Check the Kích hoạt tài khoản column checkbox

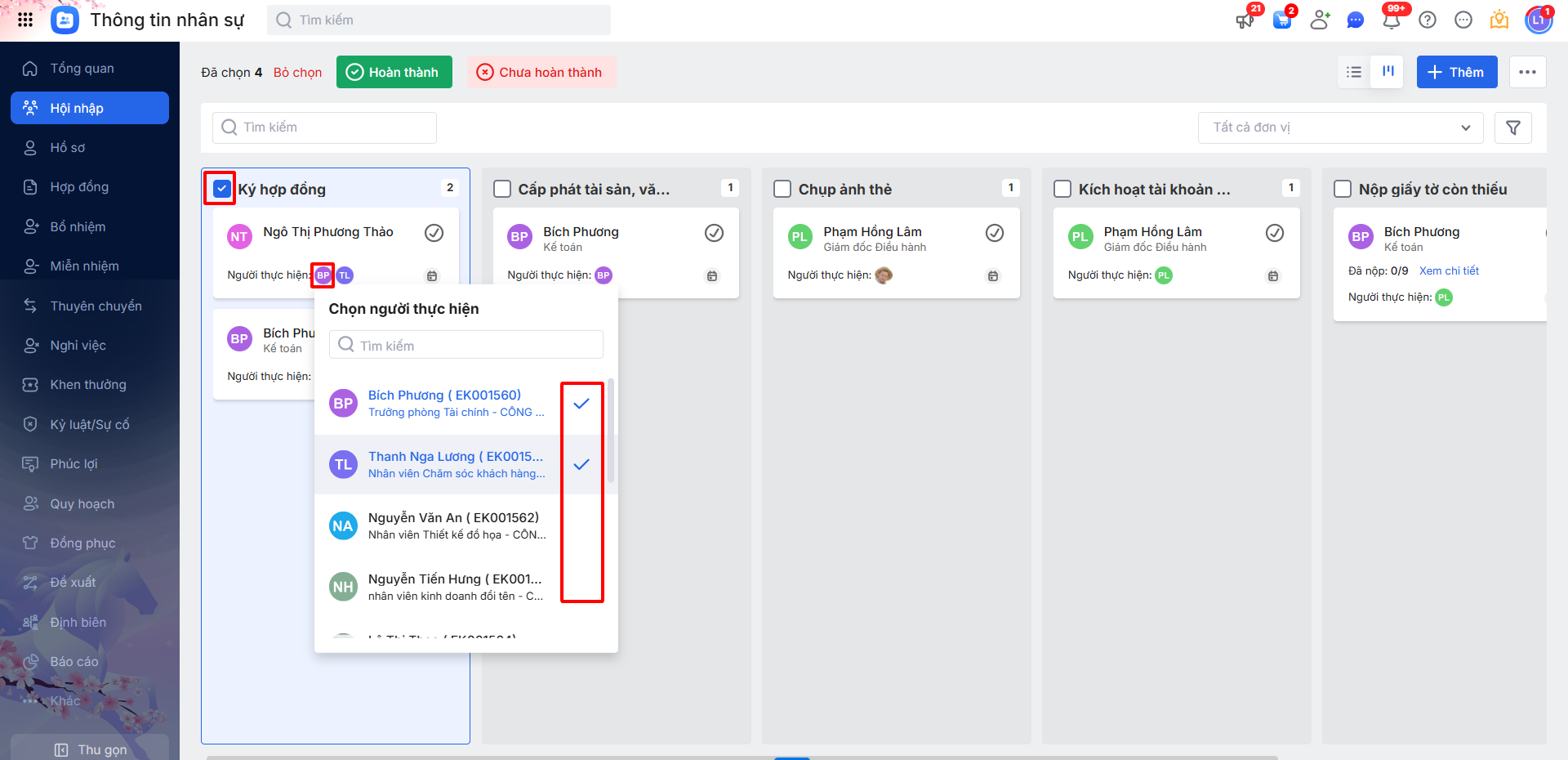[1062, 189]
